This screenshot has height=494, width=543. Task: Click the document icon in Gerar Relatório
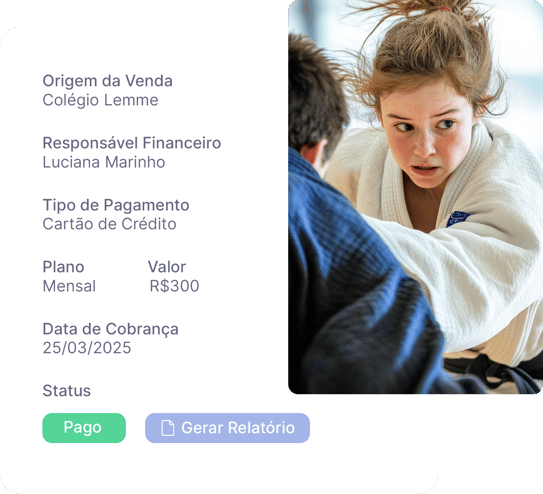(x=168, y=428)
